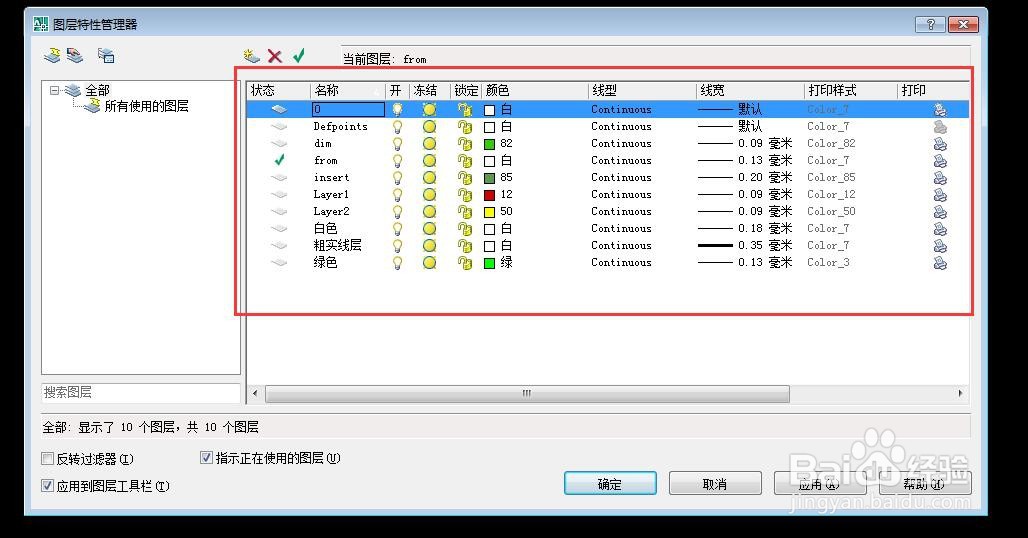Open color picker for insert swatch 85
This screenshot has height=538, width=1028.
(489, 178)
